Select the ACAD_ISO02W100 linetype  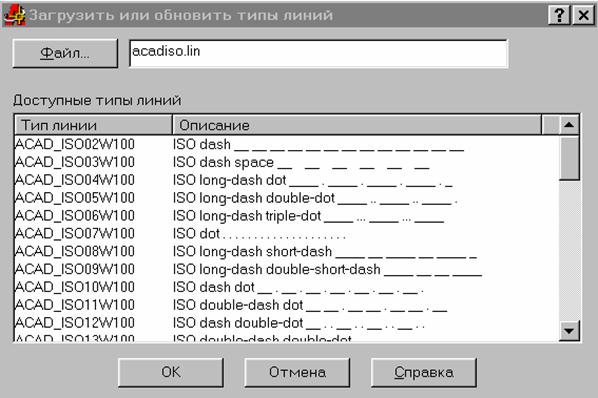(287, 144)
